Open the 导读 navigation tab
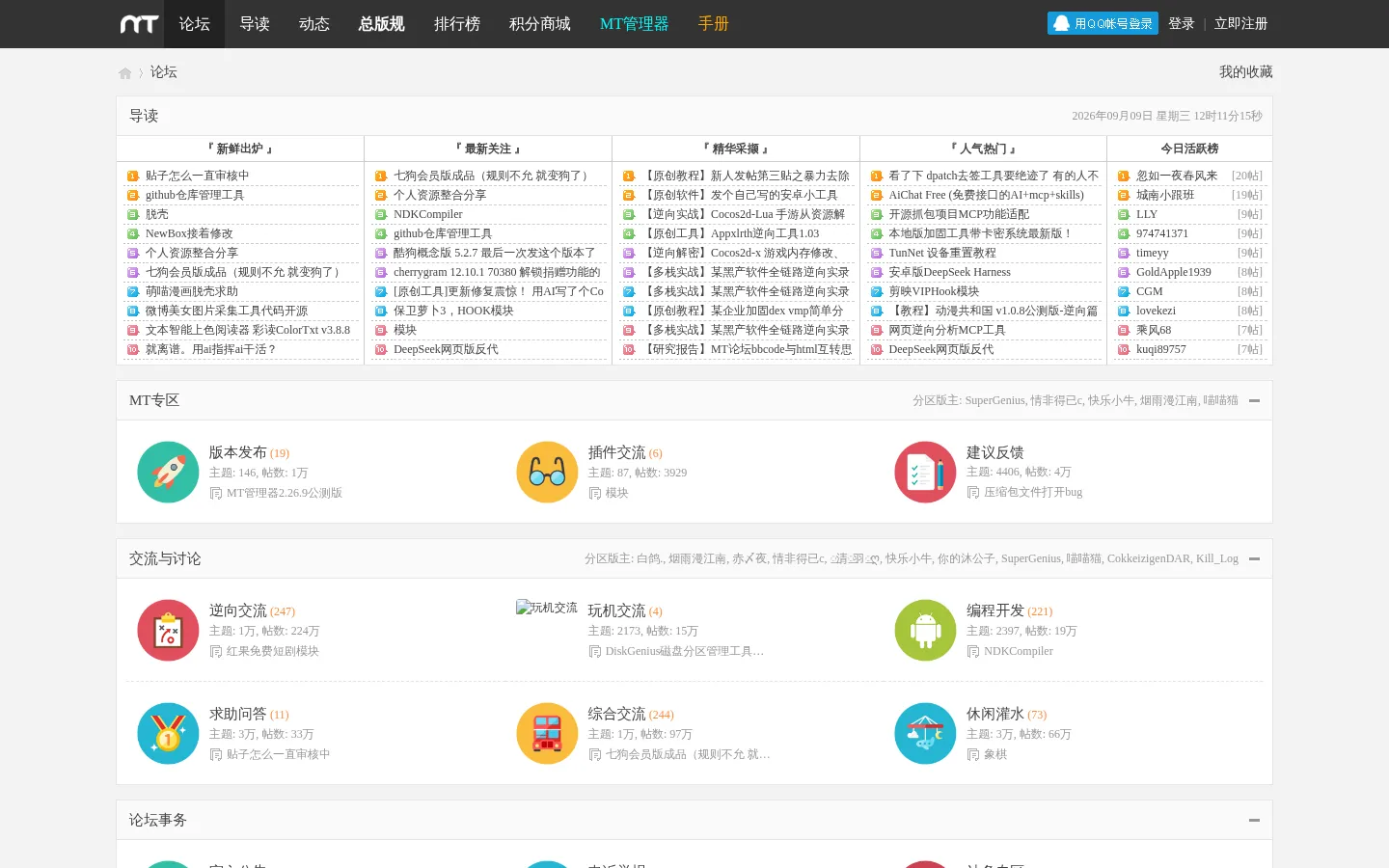Image resolution: width=1389 pixels, height=868 pixels. (255, 24)
